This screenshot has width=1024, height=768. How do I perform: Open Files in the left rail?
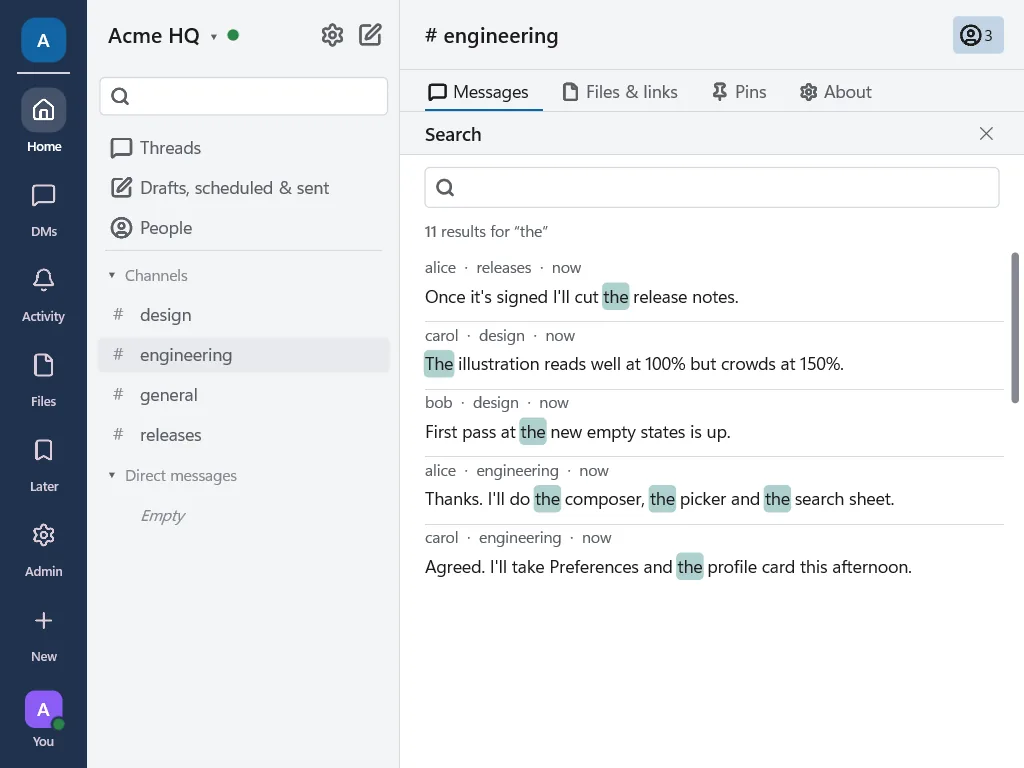[43, 379]
